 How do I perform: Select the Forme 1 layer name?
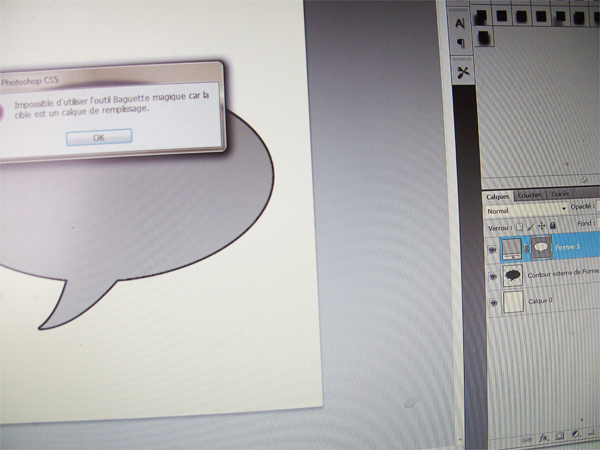pyautogui.click(x=567, y=247)
